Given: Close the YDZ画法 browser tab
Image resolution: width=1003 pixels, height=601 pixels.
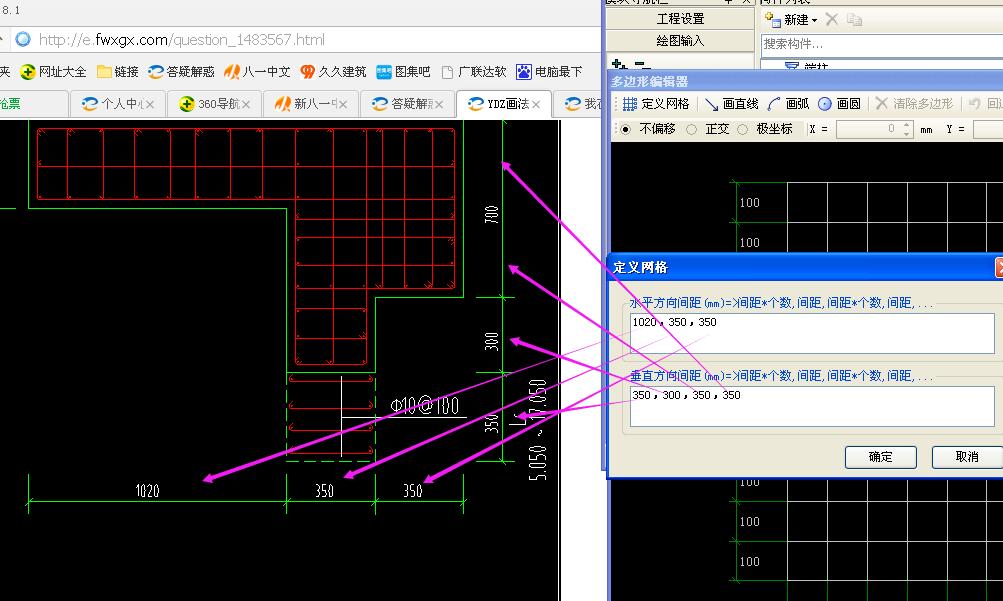Looking at the screenshot, I should pyautogui.click(x=535, y=104).
